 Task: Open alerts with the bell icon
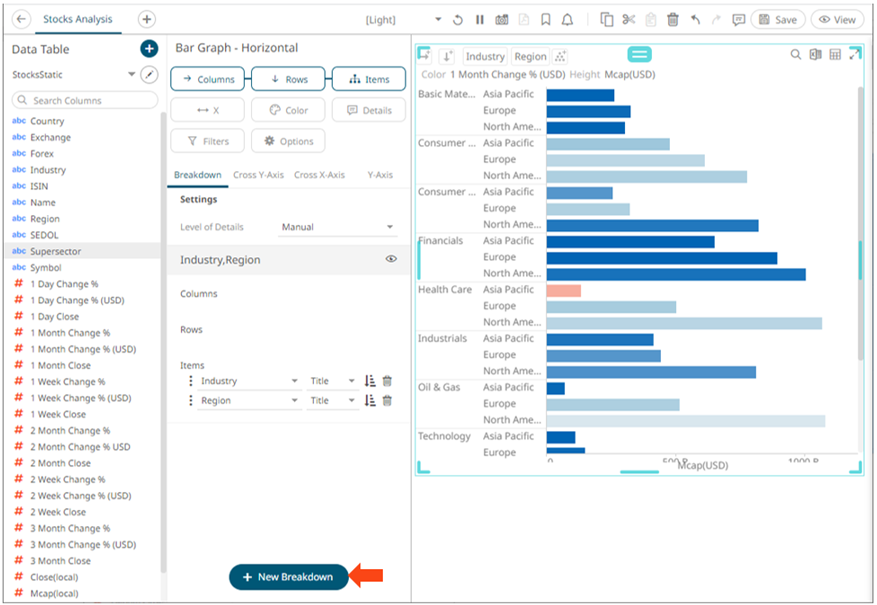pos(568,20)
